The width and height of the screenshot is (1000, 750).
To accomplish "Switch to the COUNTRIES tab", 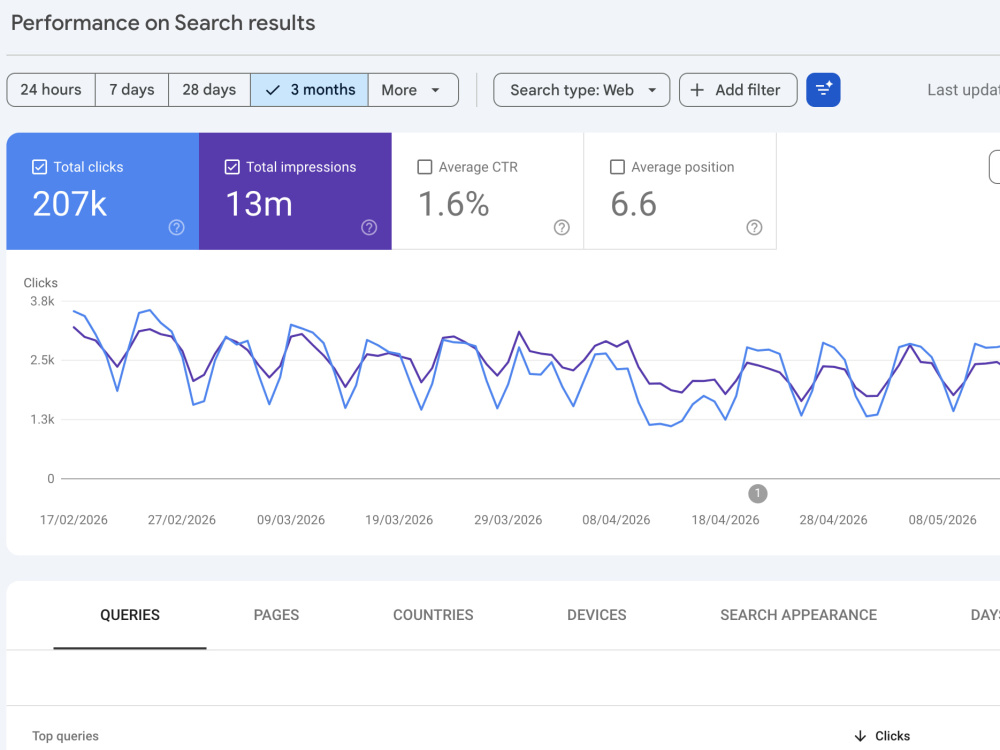I will pyautogui.click(x=433, y=615).
